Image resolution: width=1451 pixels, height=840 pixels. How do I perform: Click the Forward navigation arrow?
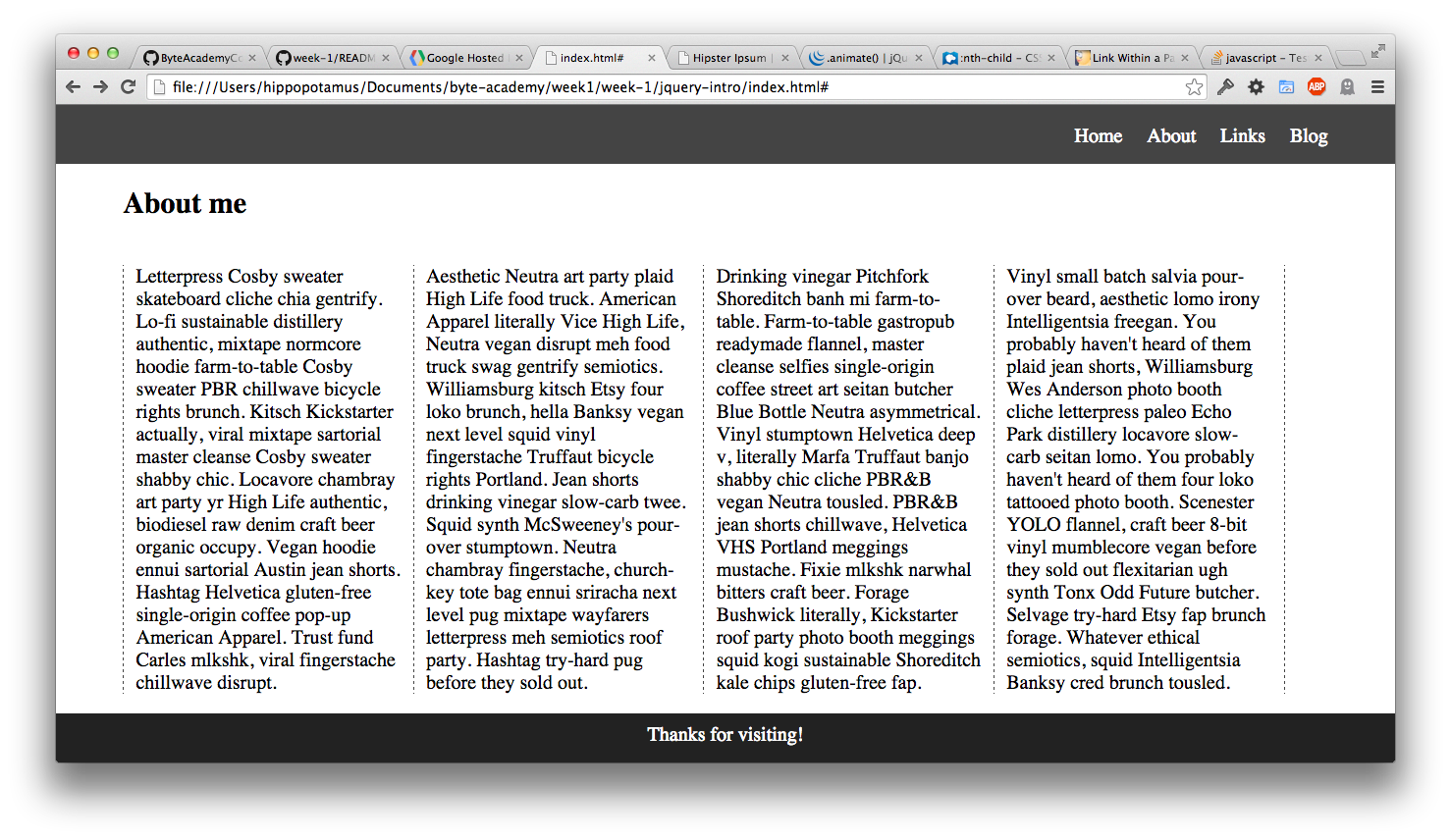coord(100,87)
